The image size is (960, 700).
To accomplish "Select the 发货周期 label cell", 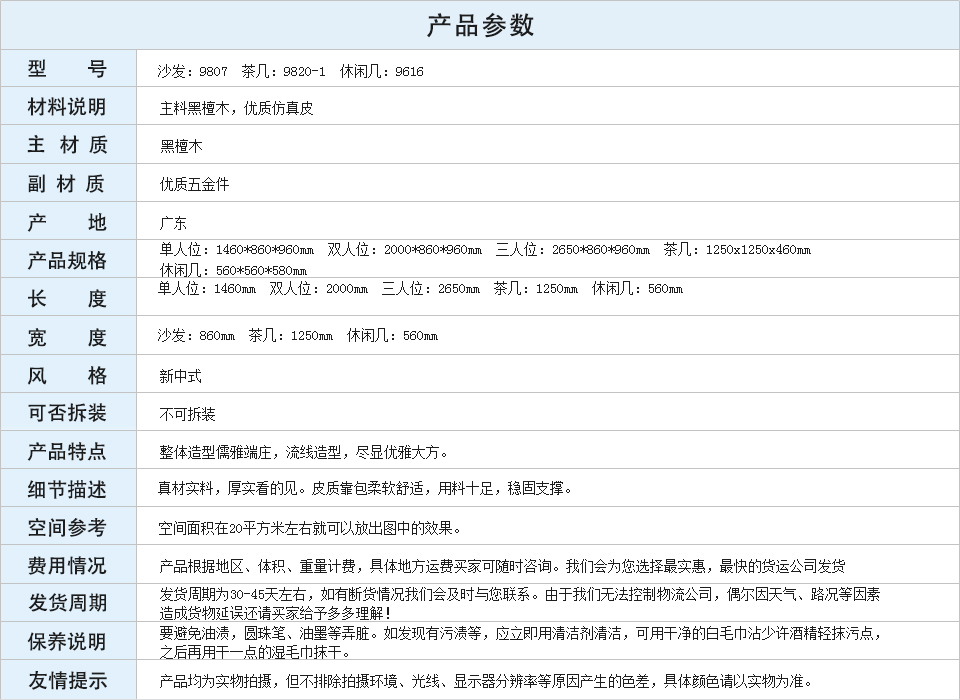I will click(x=67, y=603).
